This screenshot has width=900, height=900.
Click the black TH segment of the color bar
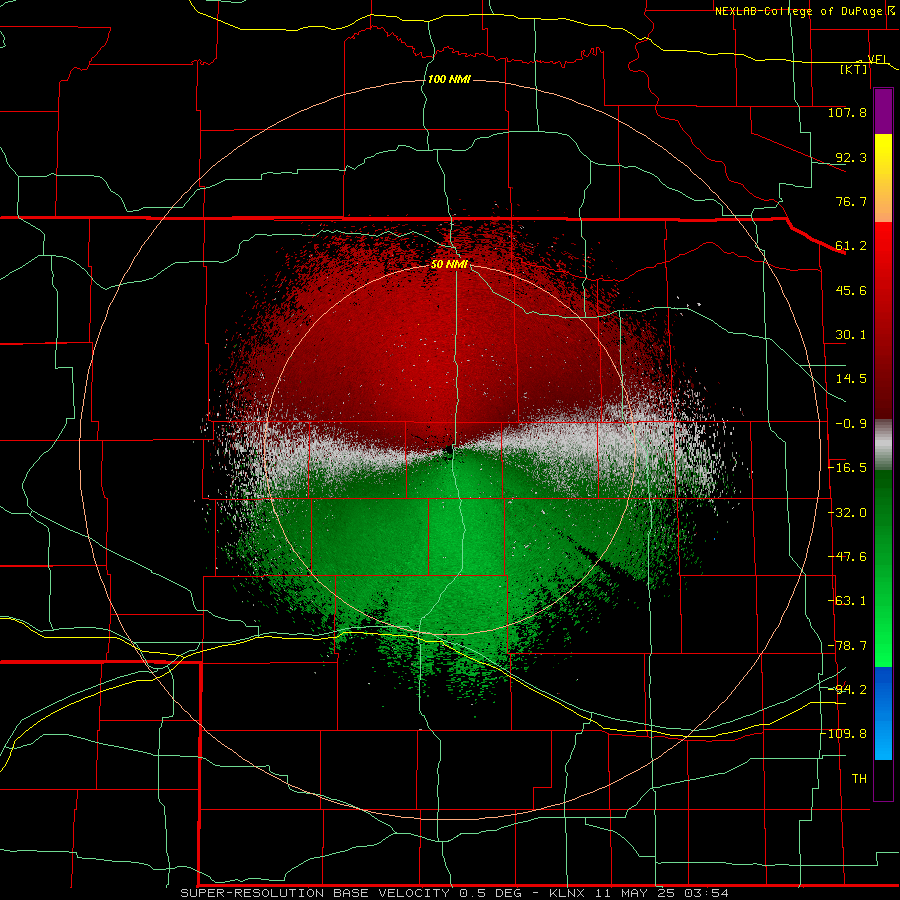point(883,779)
